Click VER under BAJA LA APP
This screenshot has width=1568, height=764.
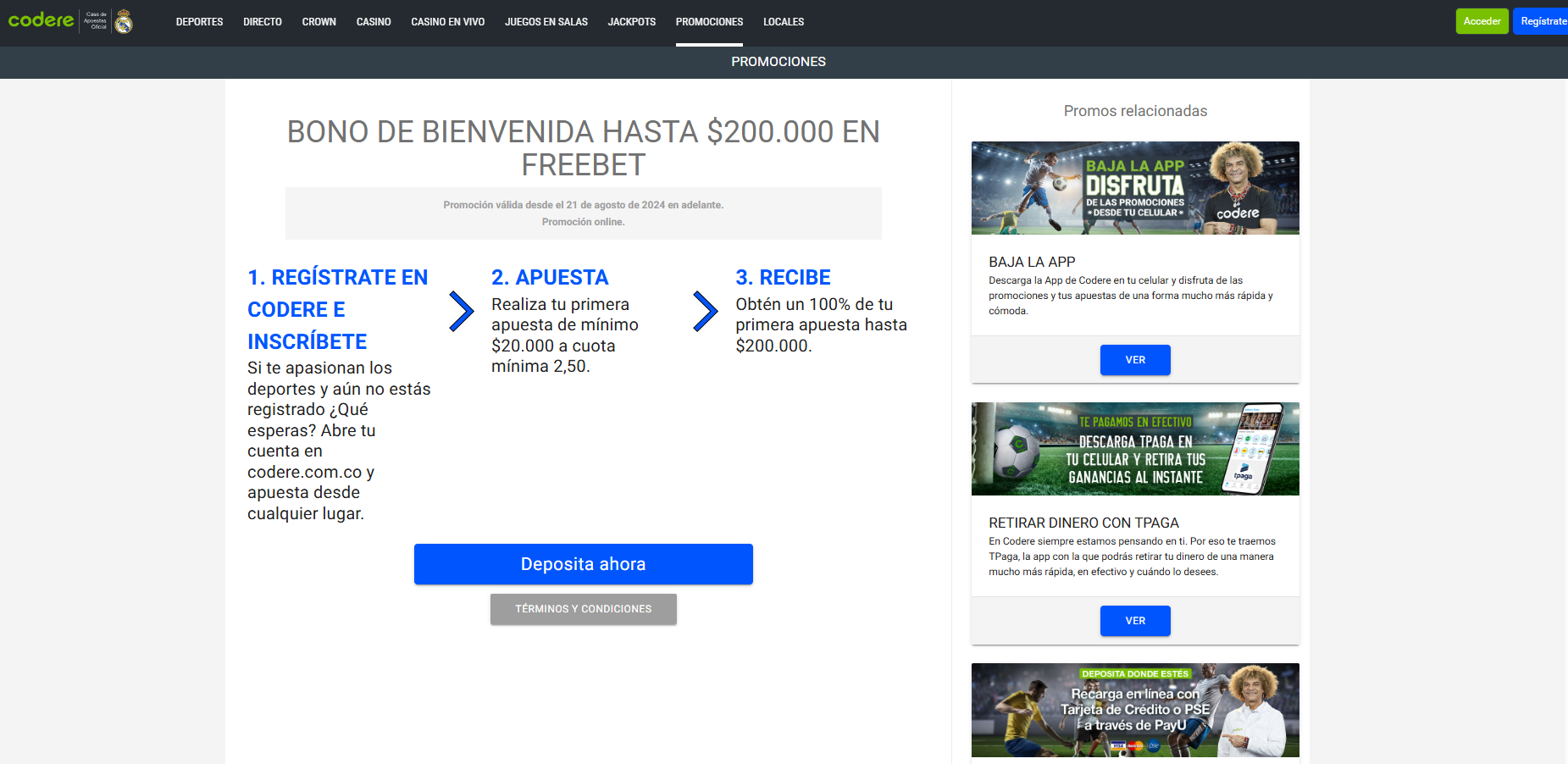coord(1135,360)
